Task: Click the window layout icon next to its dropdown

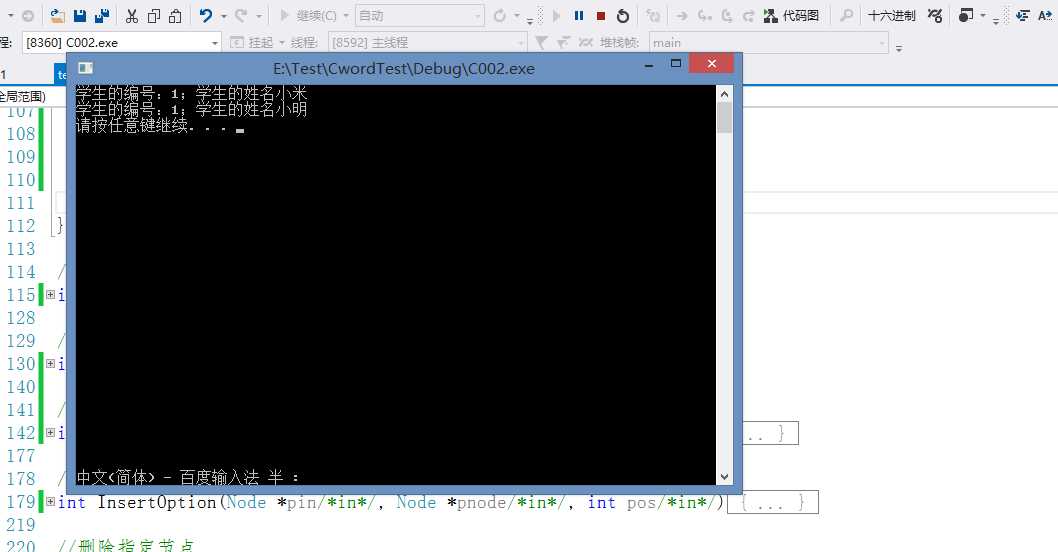Action: tap(966, 16)
